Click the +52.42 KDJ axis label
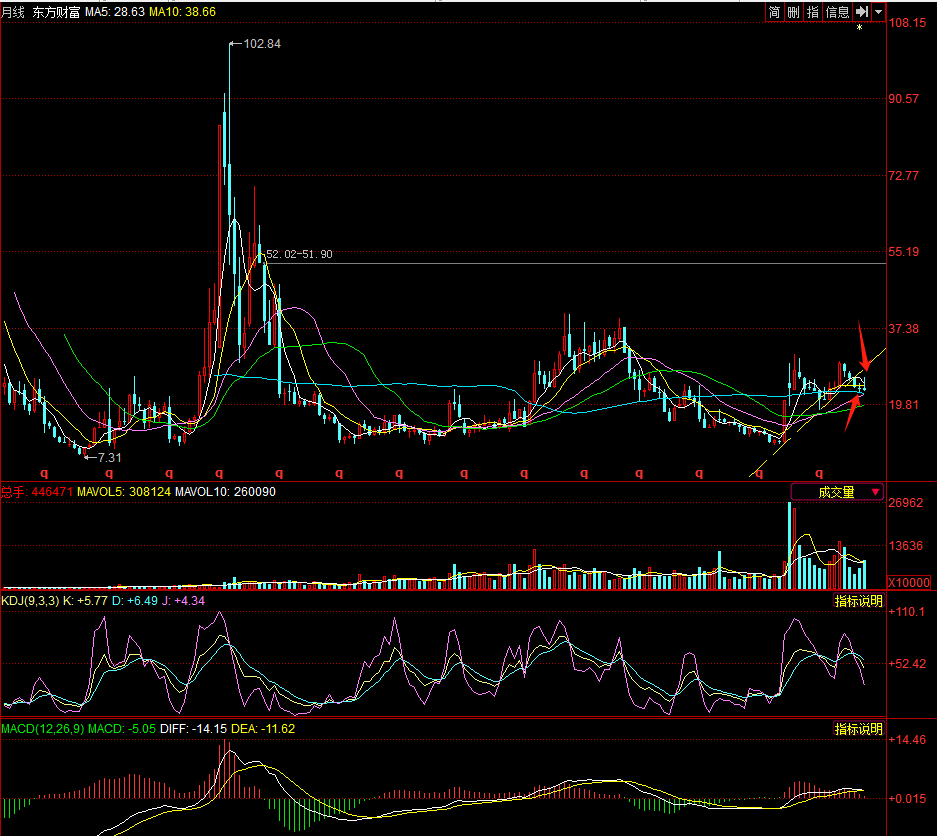 click(907, 664)
